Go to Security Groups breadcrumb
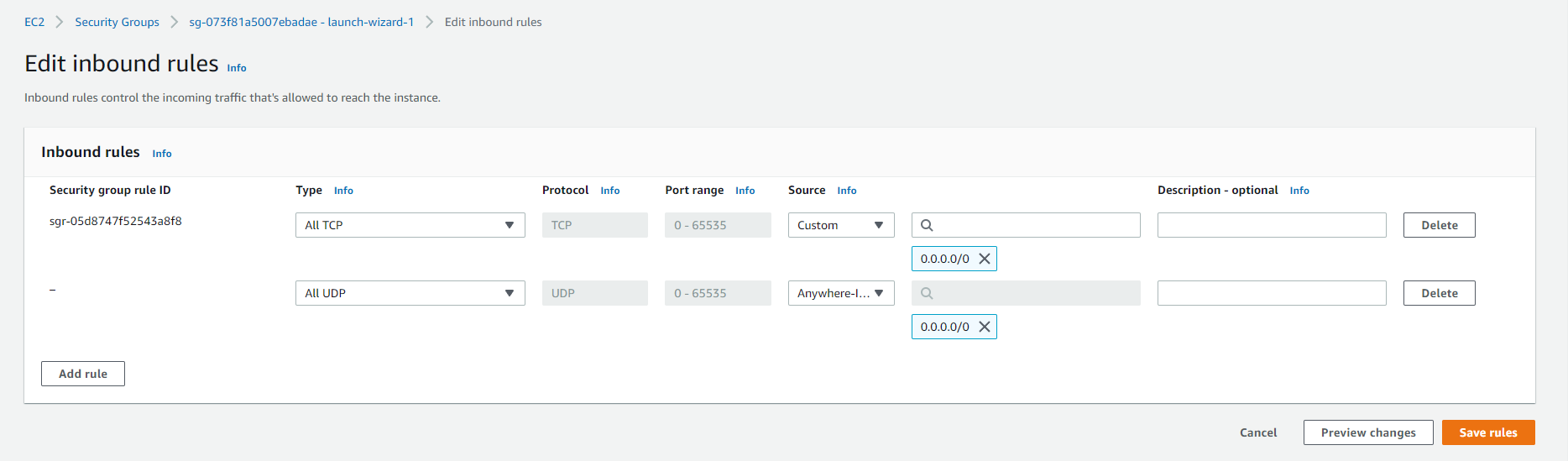The height and width of the screenshot is (461, 1568). (117, 22)
